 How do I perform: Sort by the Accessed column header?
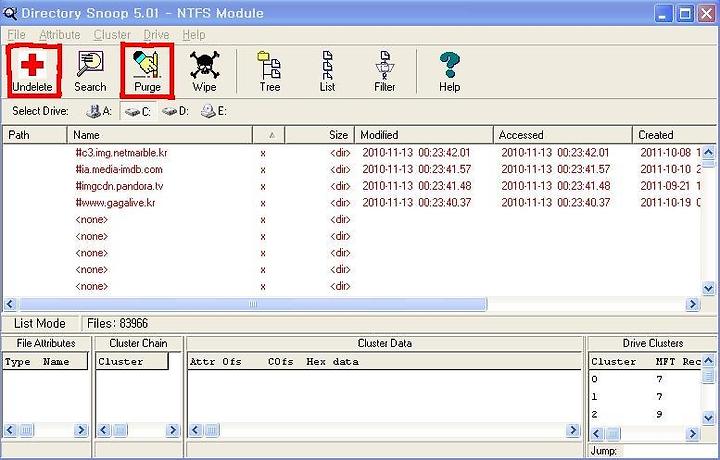[x=563, y=135]
